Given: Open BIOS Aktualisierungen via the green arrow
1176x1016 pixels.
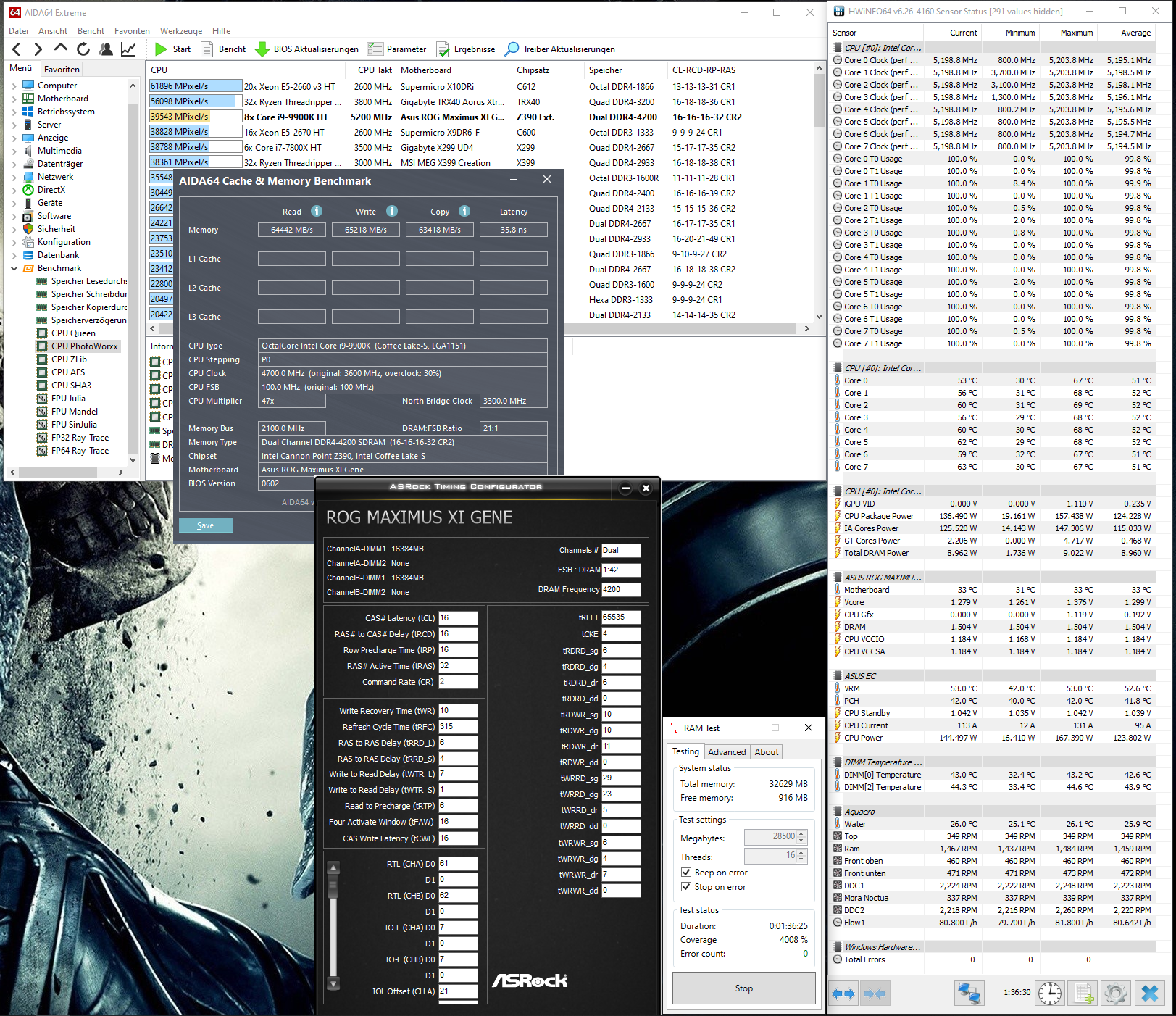Looking at the screenshot, I should click(x=262, y=49).
